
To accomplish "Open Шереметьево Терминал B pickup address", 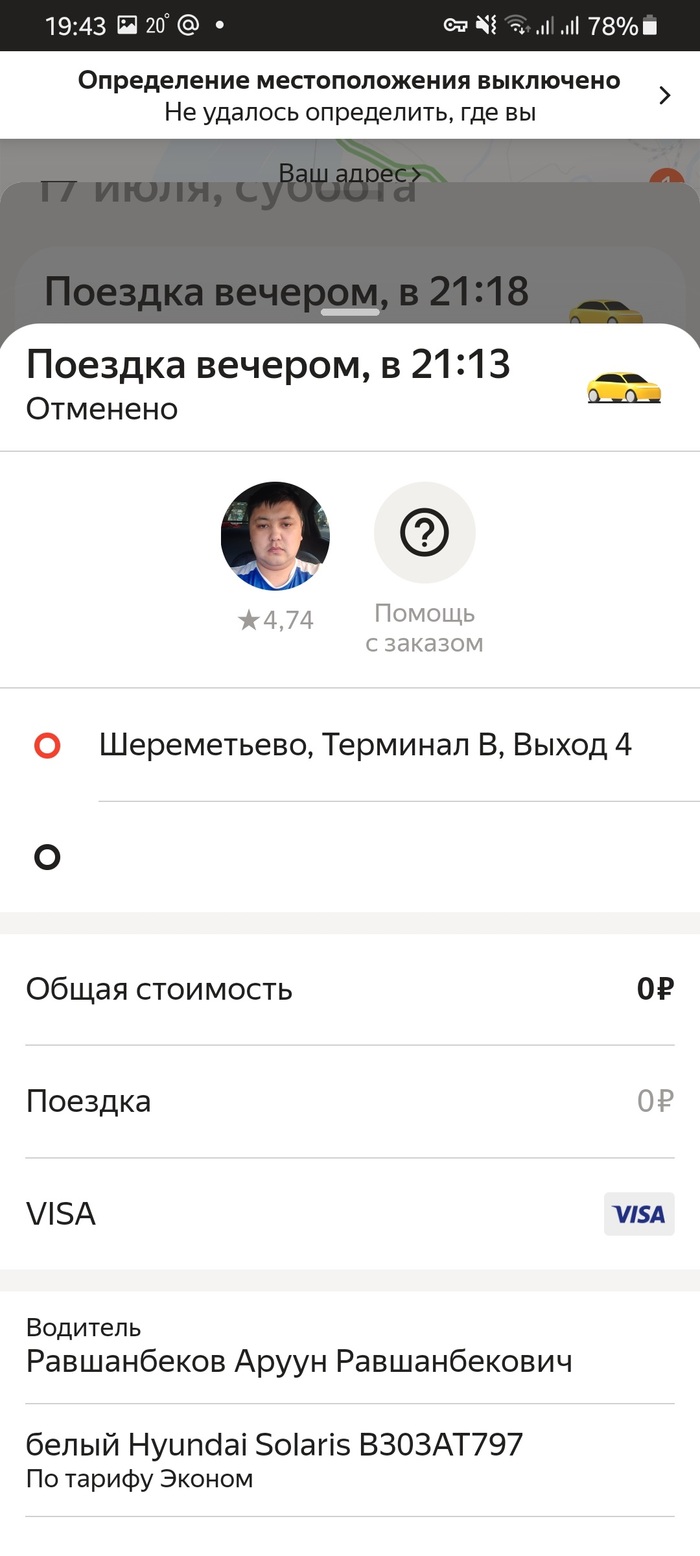I will [365, 745].
